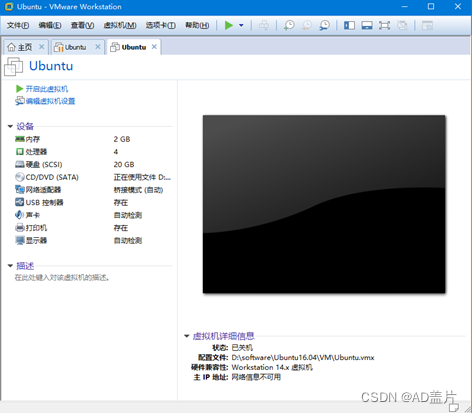Collapse the 描述 description section
472x413 pixels.
[x=10, y=266]
